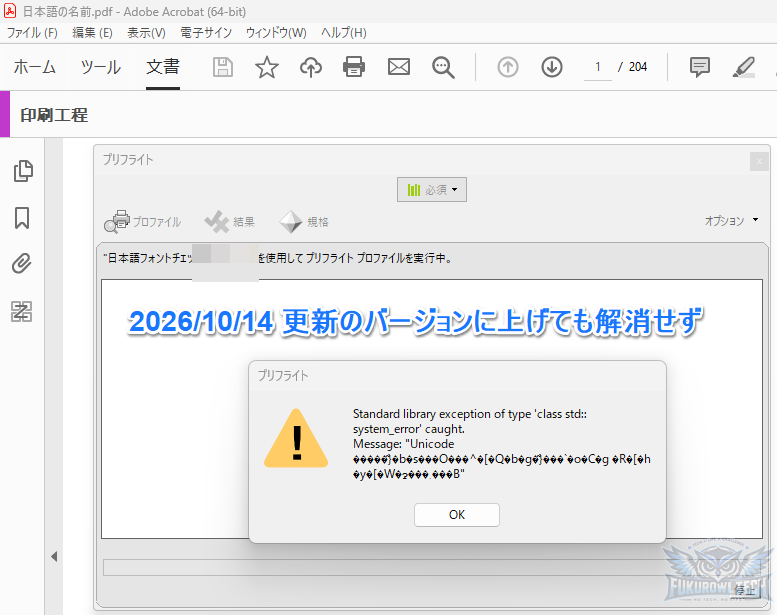Collapse the left navigation pane arrow
777x615 pixels.
[54, 557]
